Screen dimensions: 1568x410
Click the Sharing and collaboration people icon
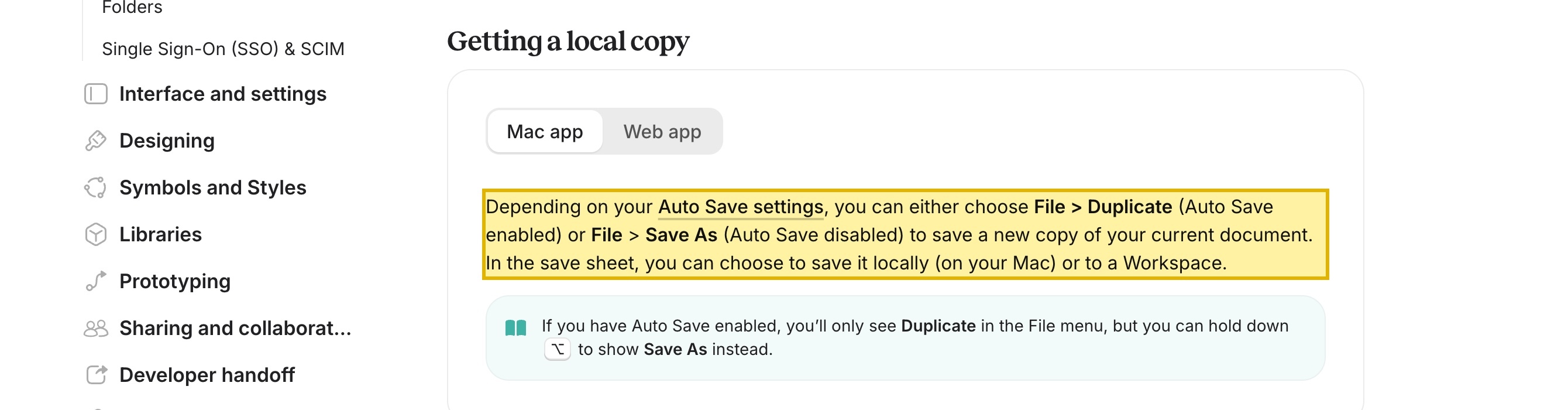tap(95, 329)
